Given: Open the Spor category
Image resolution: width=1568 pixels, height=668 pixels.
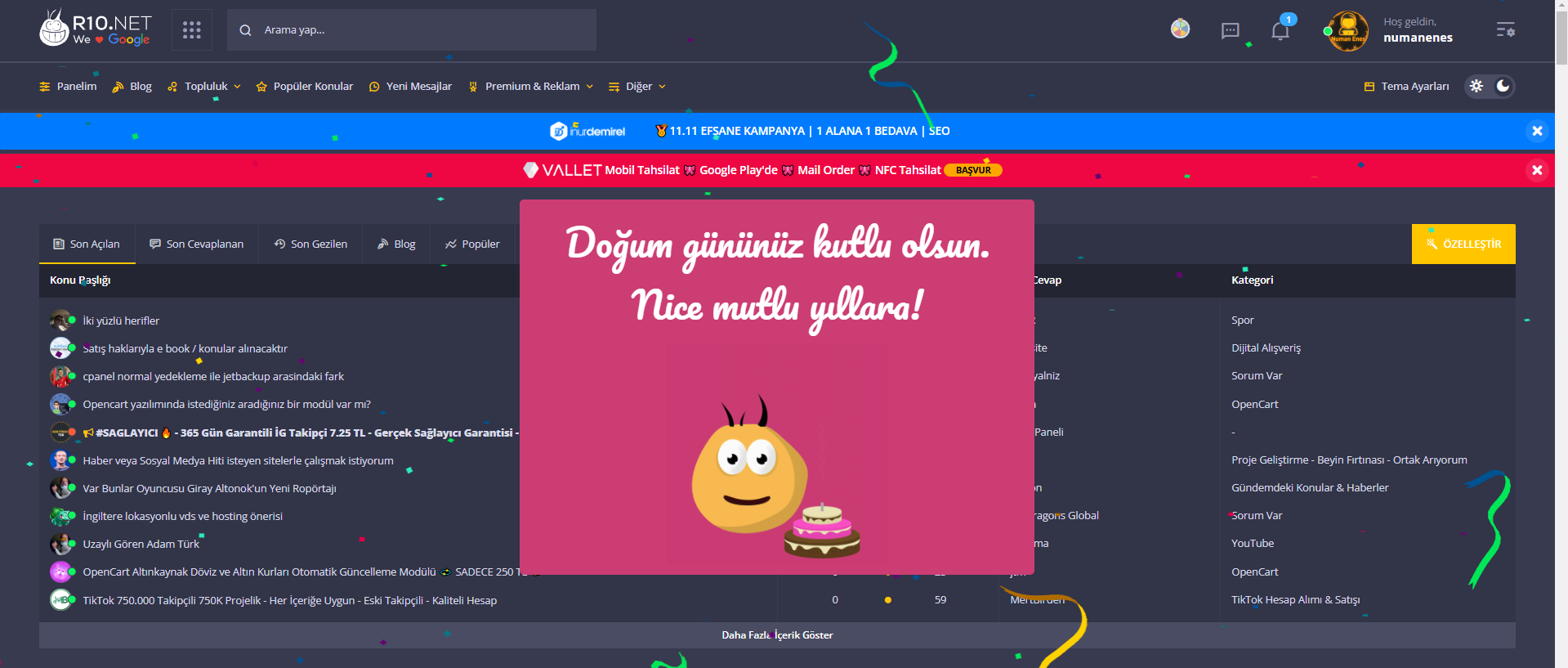Looking at the screenshot, I should coord(1242,320).
